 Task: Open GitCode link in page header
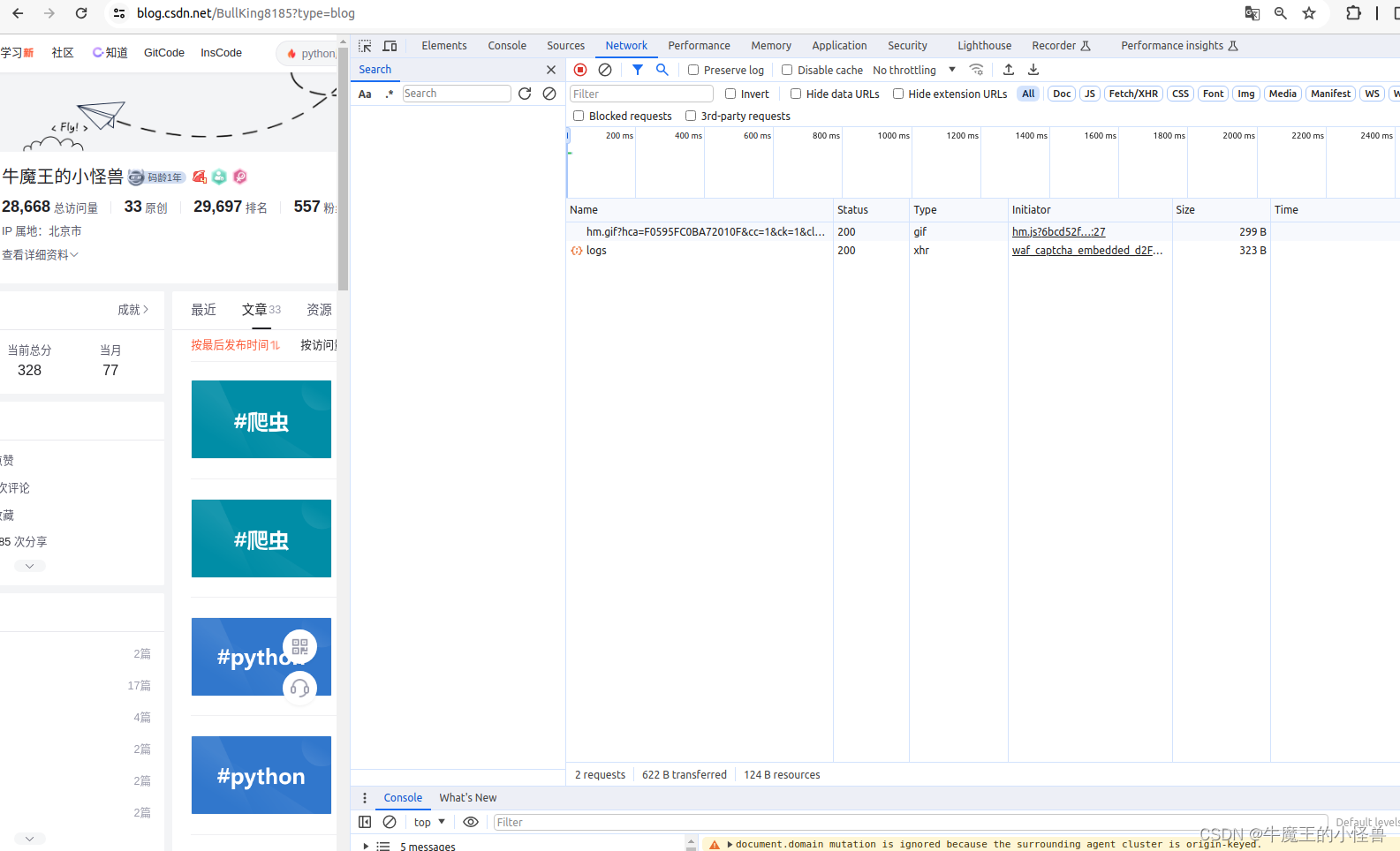(x=164, y=53)
